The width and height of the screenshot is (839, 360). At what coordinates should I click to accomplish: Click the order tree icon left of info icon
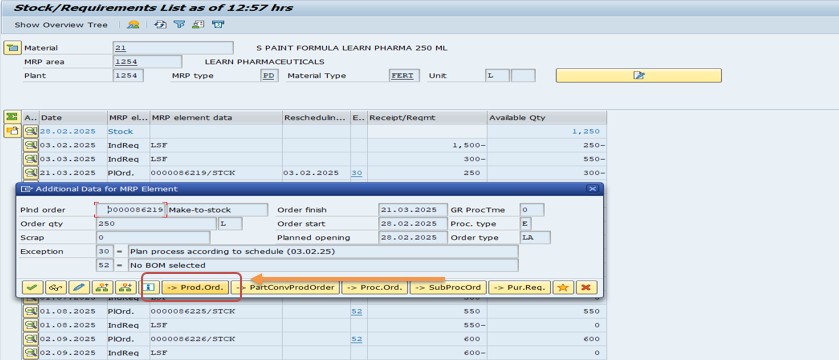(x=126, y=287)
